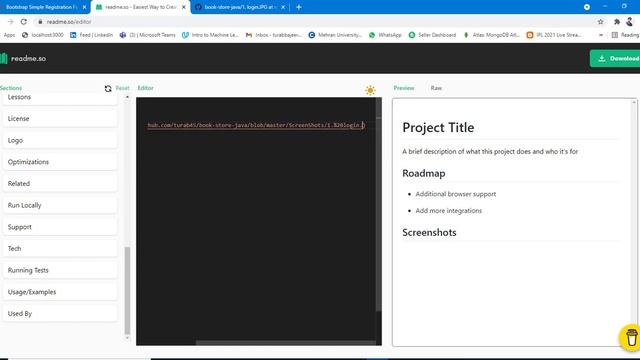Screen dimensions: 640x360
Task: Click the Download button
Action: click(x=615, y=58)
